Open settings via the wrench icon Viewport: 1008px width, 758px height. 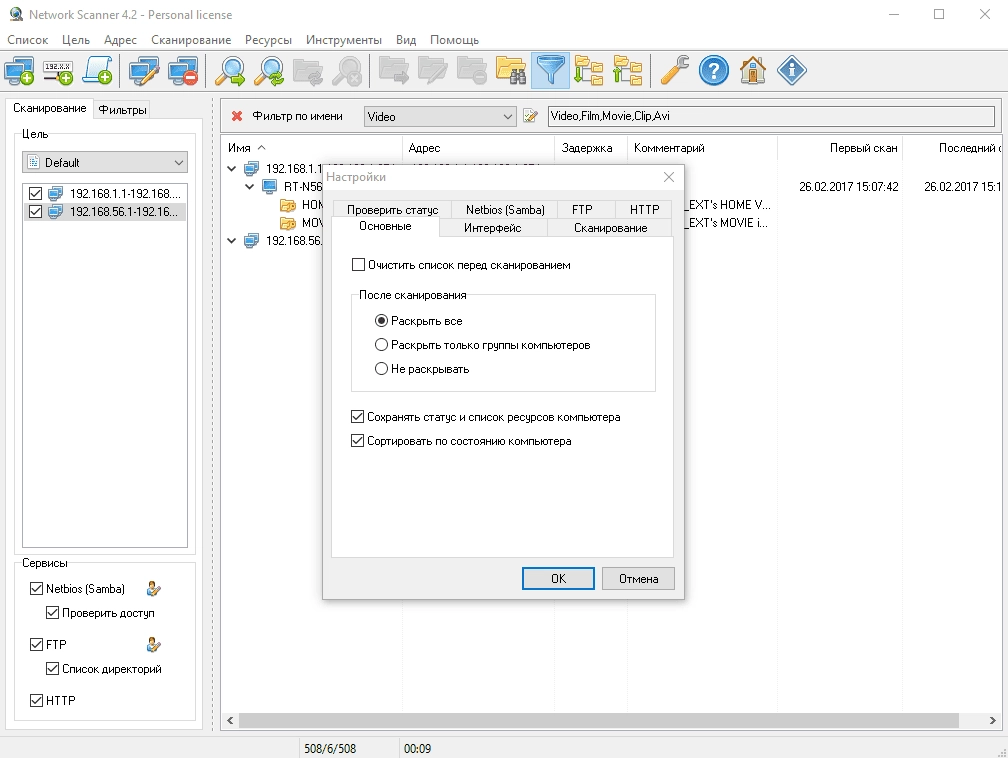[x=674, y=71]
